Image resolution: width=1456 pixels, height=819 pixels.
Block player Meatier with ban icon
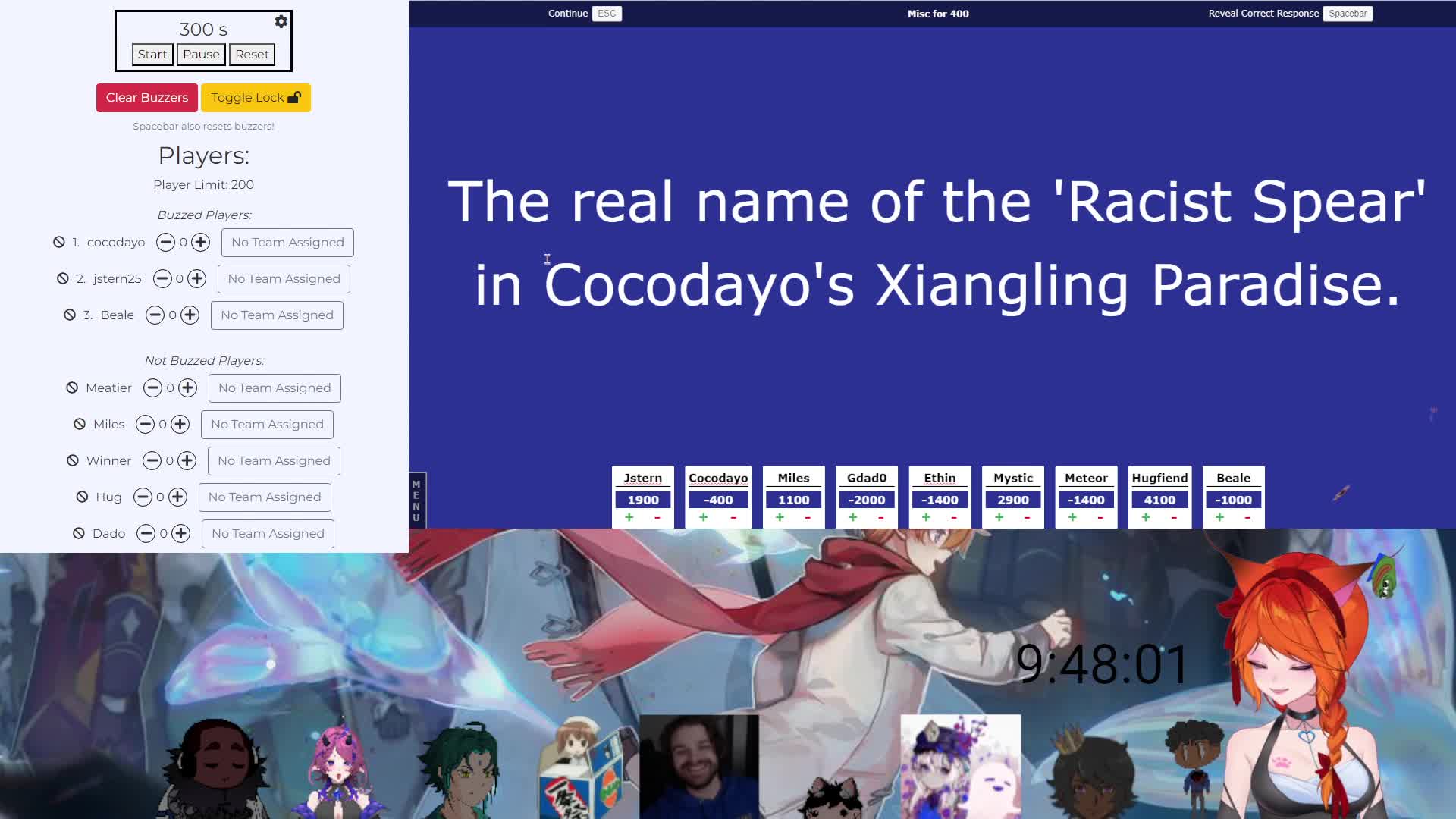[x=72, y=388]
